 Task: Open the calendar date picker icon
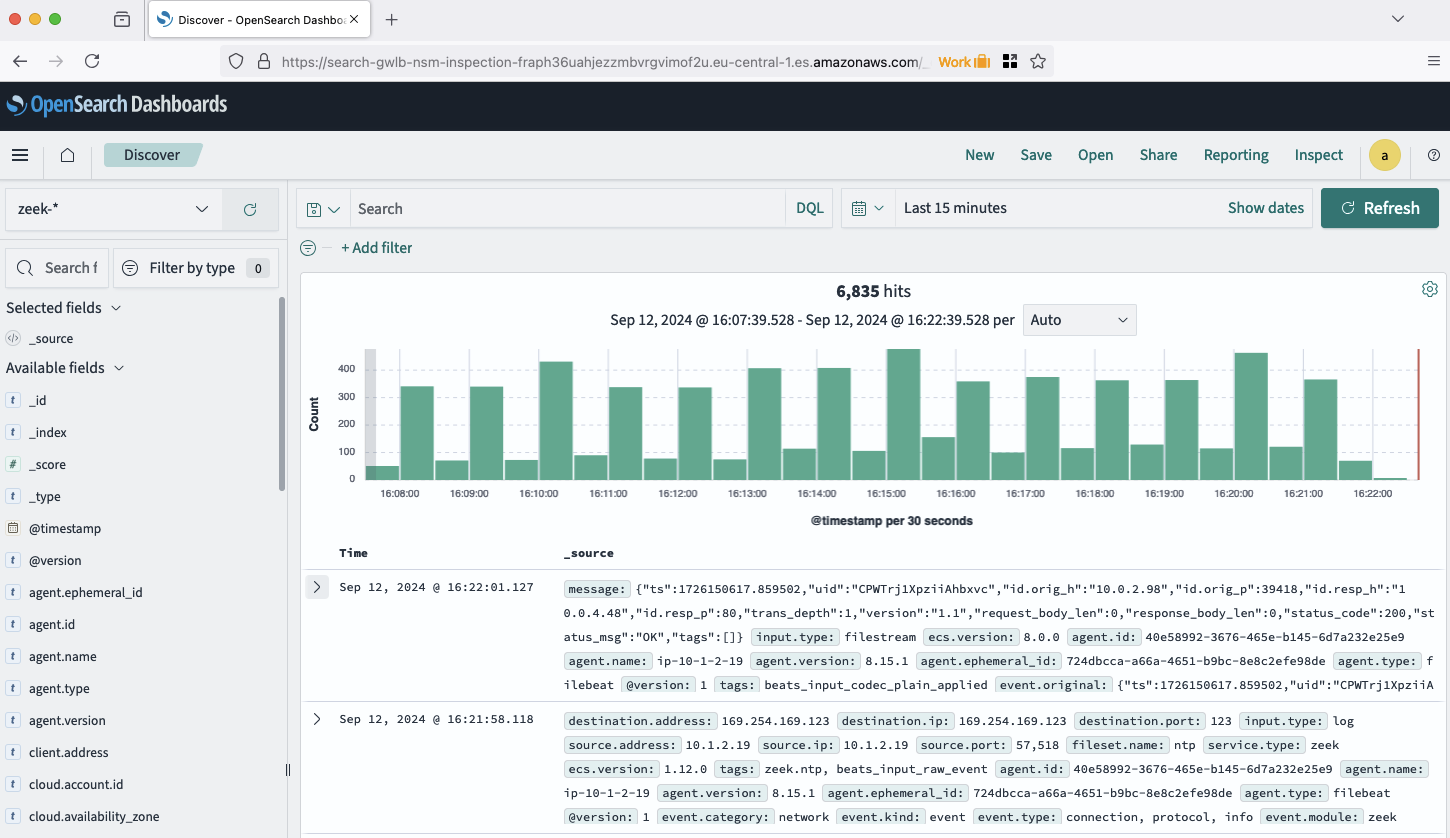[860, 207]
